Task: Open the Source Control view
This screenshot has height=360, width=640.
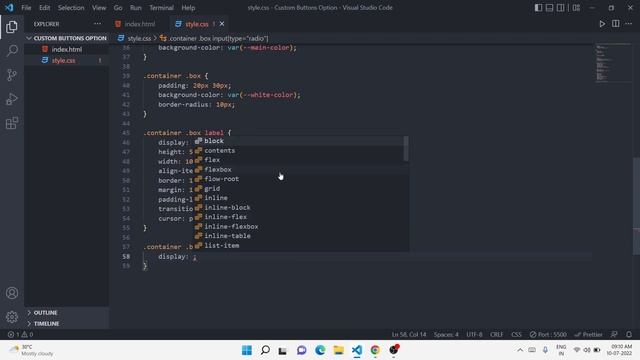Action: pos(12,75)
